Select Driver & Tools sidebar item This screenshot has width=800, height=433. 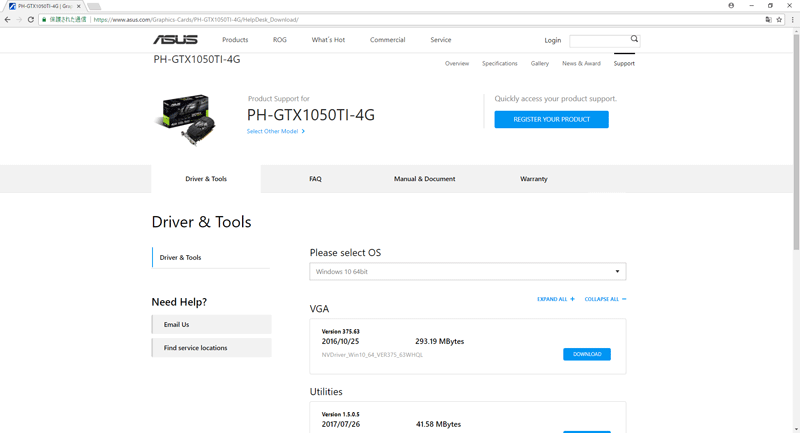click(x=211, y=258)
